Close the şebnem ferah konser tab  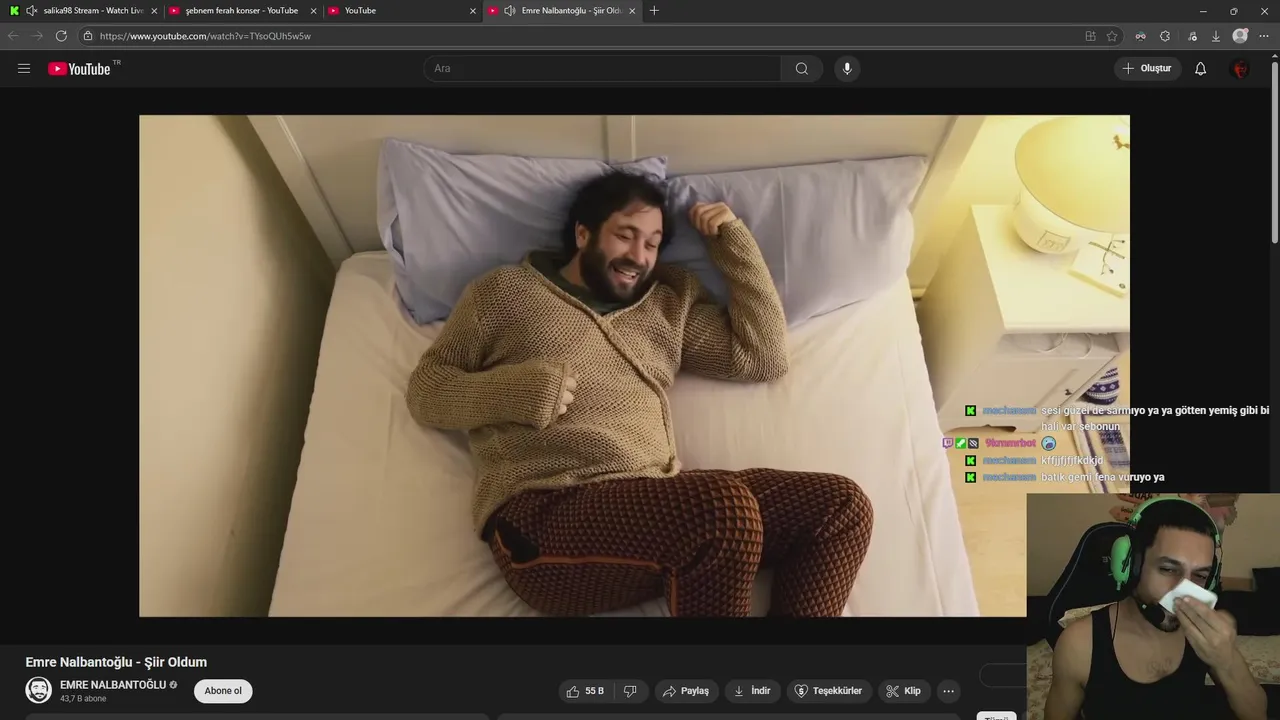coord(313,11)
